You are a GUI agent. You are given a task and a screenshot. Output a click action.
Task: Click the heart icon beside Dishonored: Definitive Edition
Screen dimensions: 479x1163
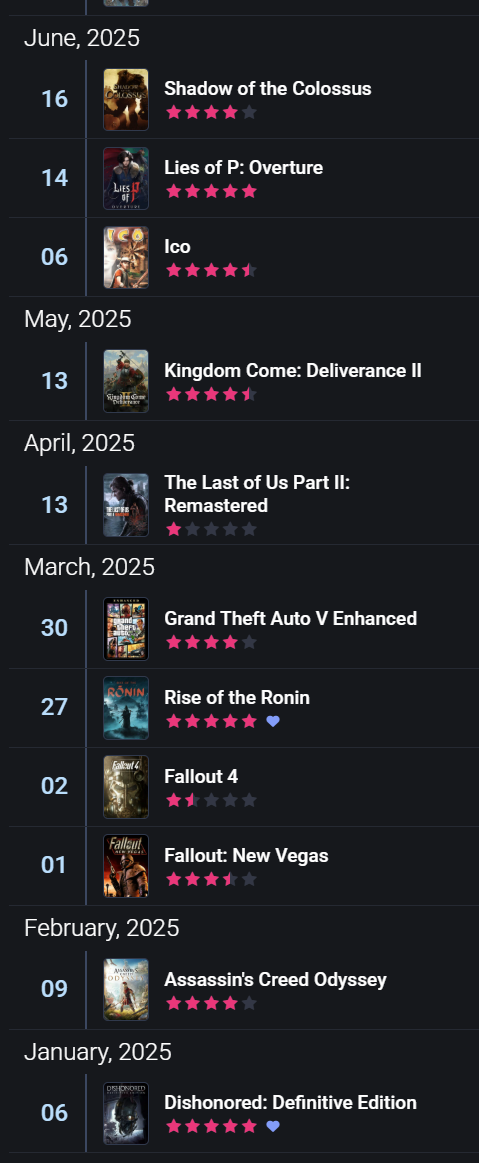coord(273,1126)
